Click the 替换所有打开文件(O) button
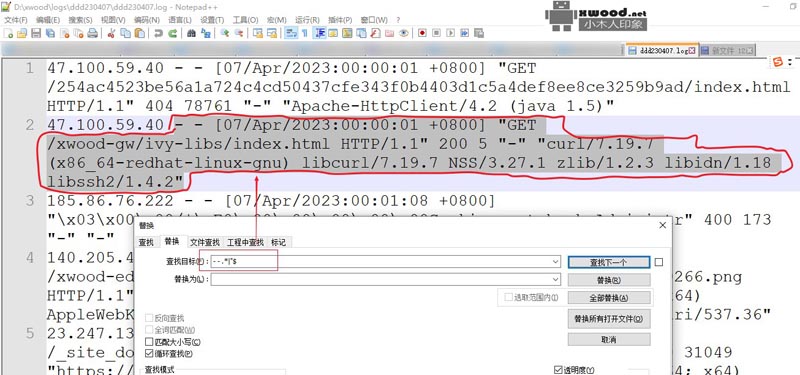The image size is (800, 375). pos(609,319)
